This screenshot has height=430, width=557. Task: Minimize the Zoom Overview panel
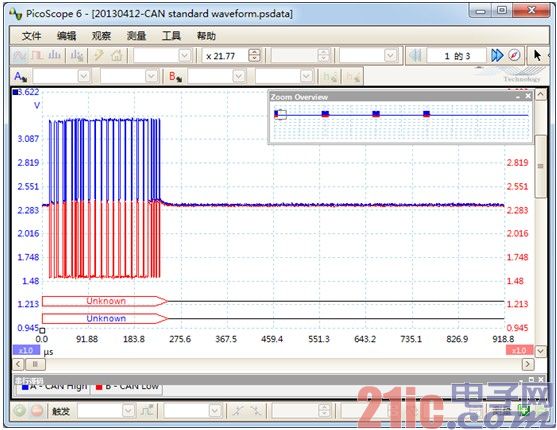[x=518, y=97]
